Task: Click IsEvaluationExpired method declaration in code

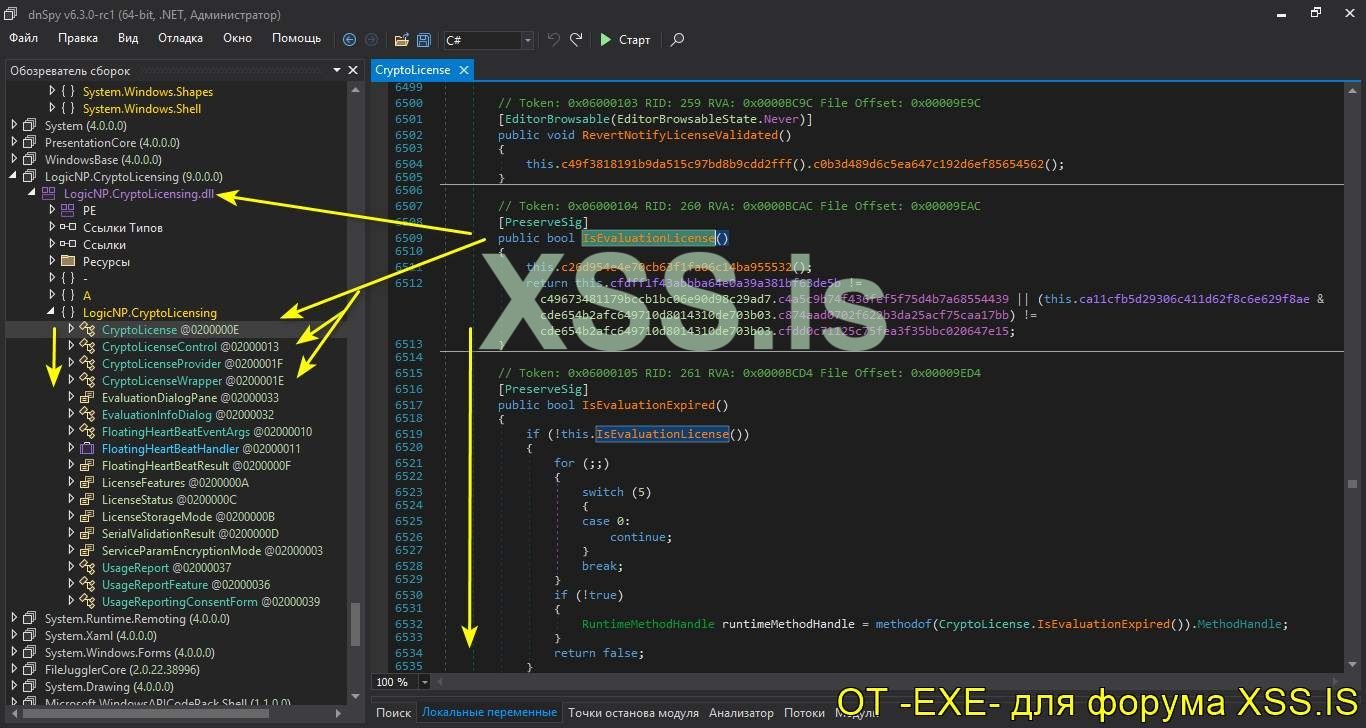Action: pos(648,405)
